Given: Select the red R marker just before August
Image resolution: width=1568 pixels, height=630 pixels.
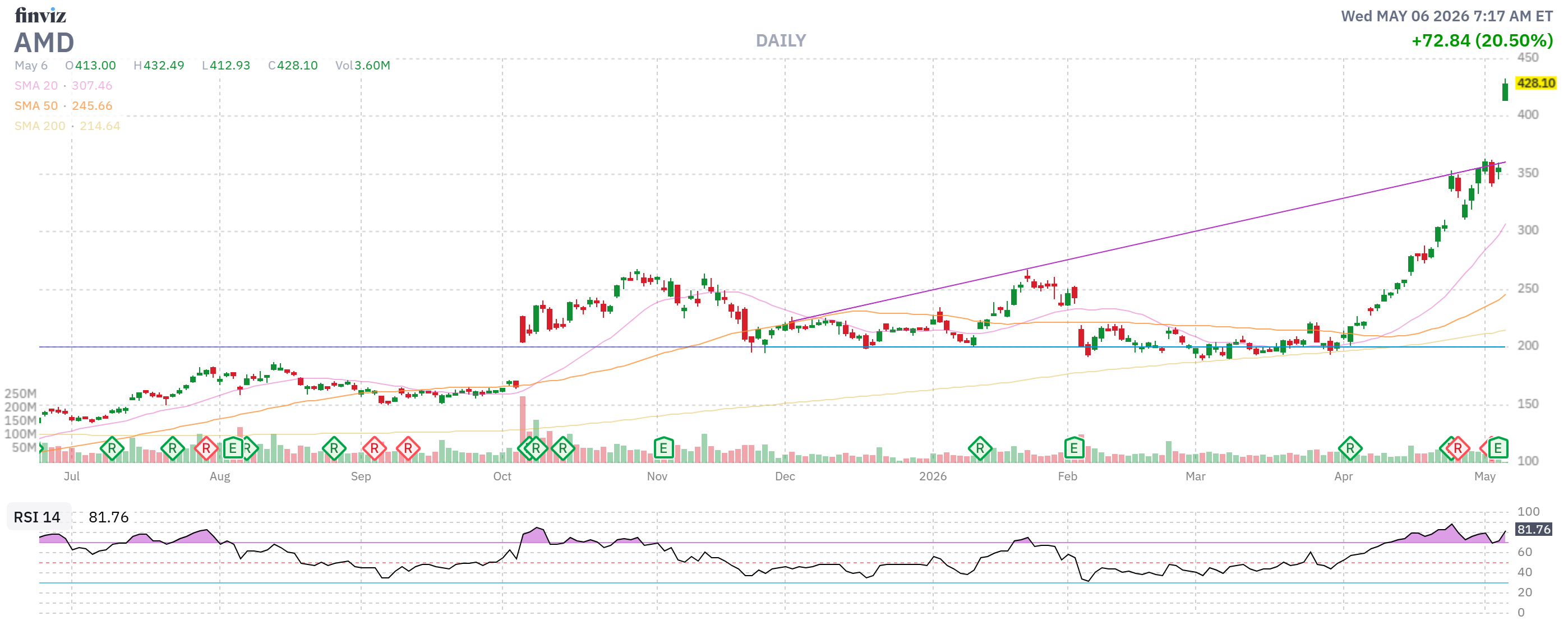Looking at the screenshot, I should click(206, 449).
